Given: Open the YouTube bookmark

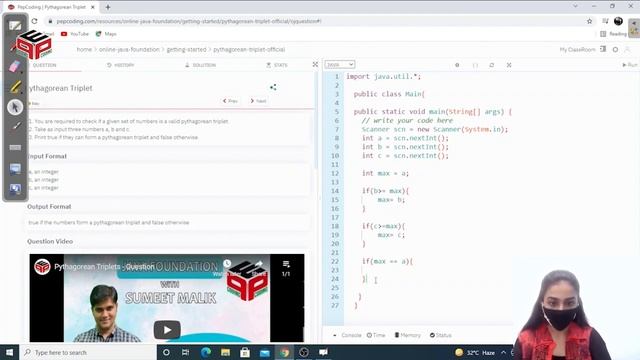Looking at the screenshot, I should pyautogui.click(x=75, y=34).
